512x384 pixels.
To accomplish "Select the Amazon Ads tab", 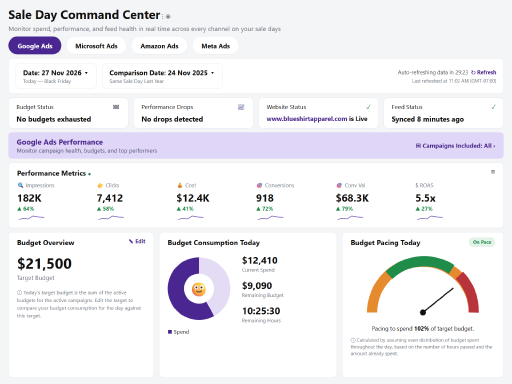I will (x=159, y=46).
